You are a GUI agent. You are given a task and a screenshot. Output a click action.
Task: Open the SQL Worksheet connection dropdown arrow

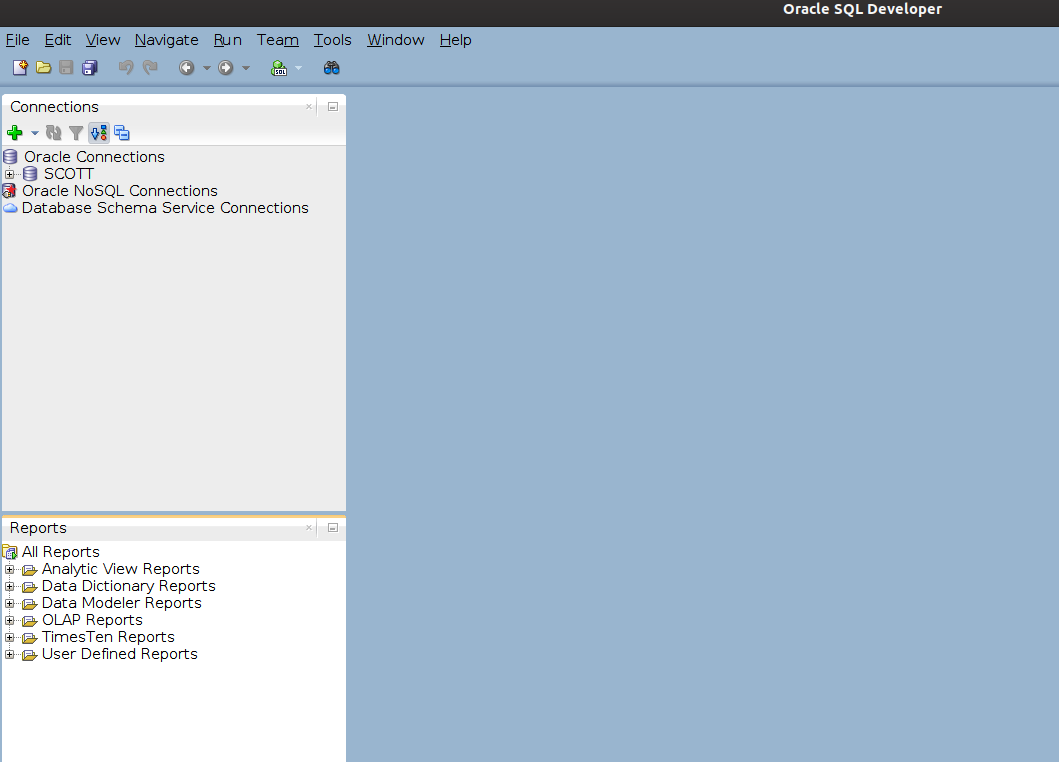[x=299, y=68]
